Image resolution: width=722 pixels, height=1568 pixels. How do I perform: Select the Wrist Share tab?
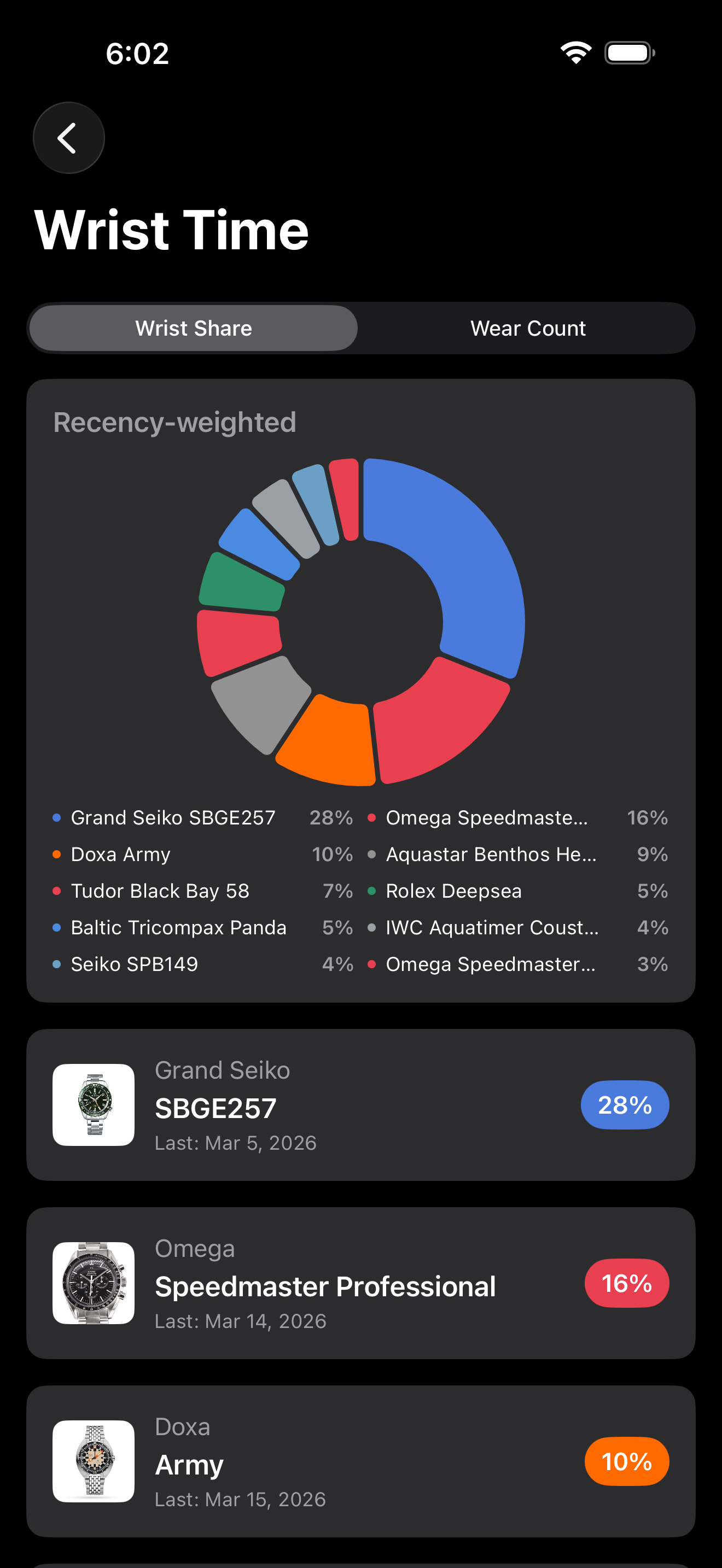click(194, 329)
